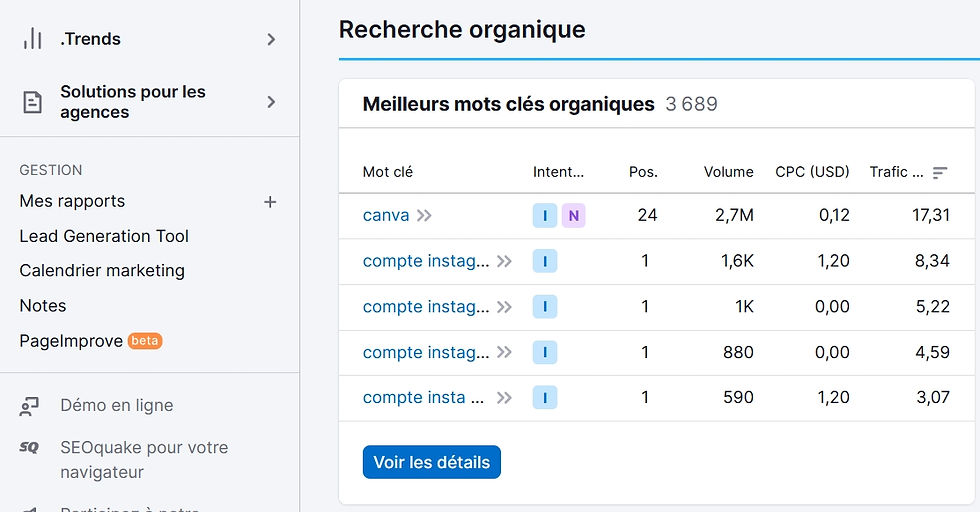Click the Voir les détails button
980x512 pixels.
tap(431, 462)
